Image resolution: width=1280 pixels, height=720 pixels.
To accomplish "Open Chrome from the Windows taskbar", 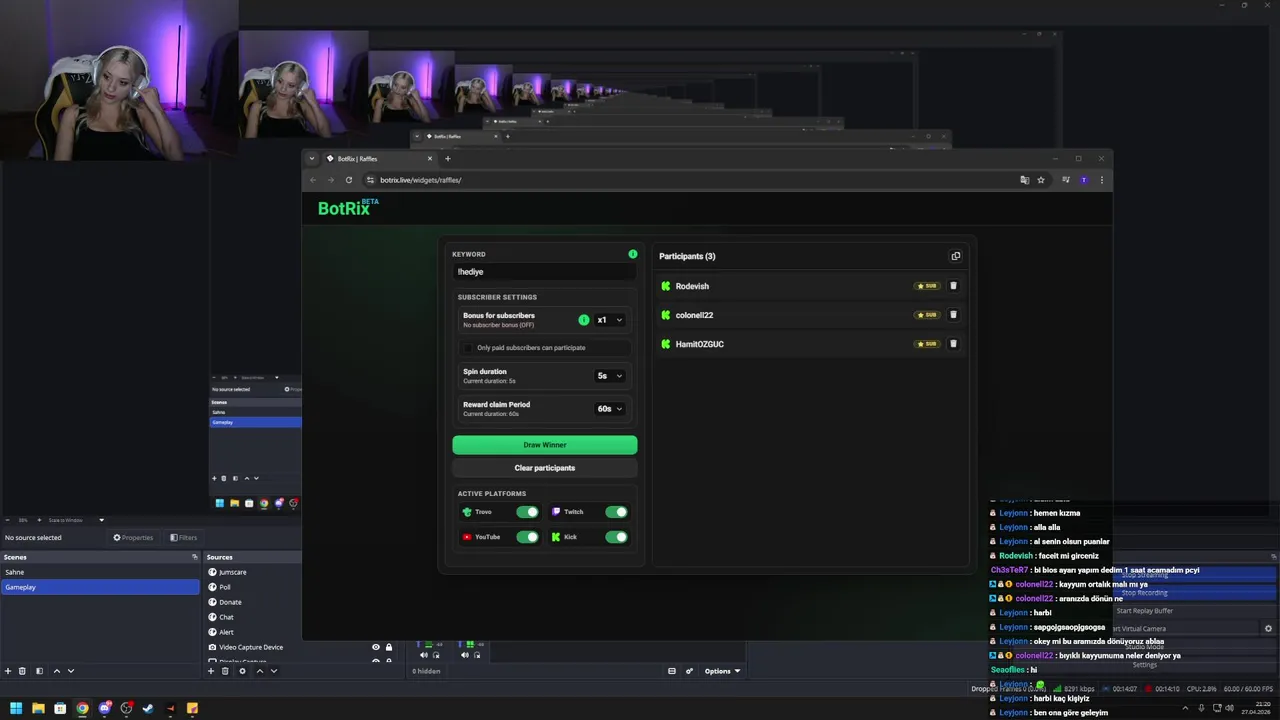I will click(x=82, y=708).
